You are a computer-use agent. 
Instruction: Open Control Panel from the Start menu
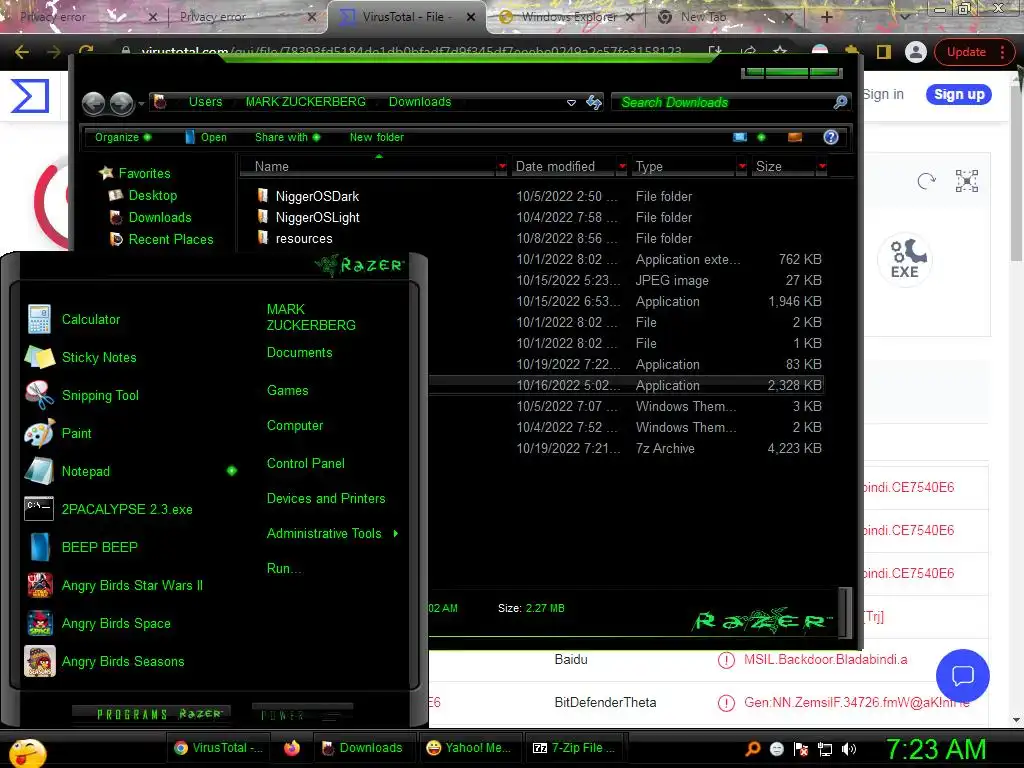pos(306,464)
